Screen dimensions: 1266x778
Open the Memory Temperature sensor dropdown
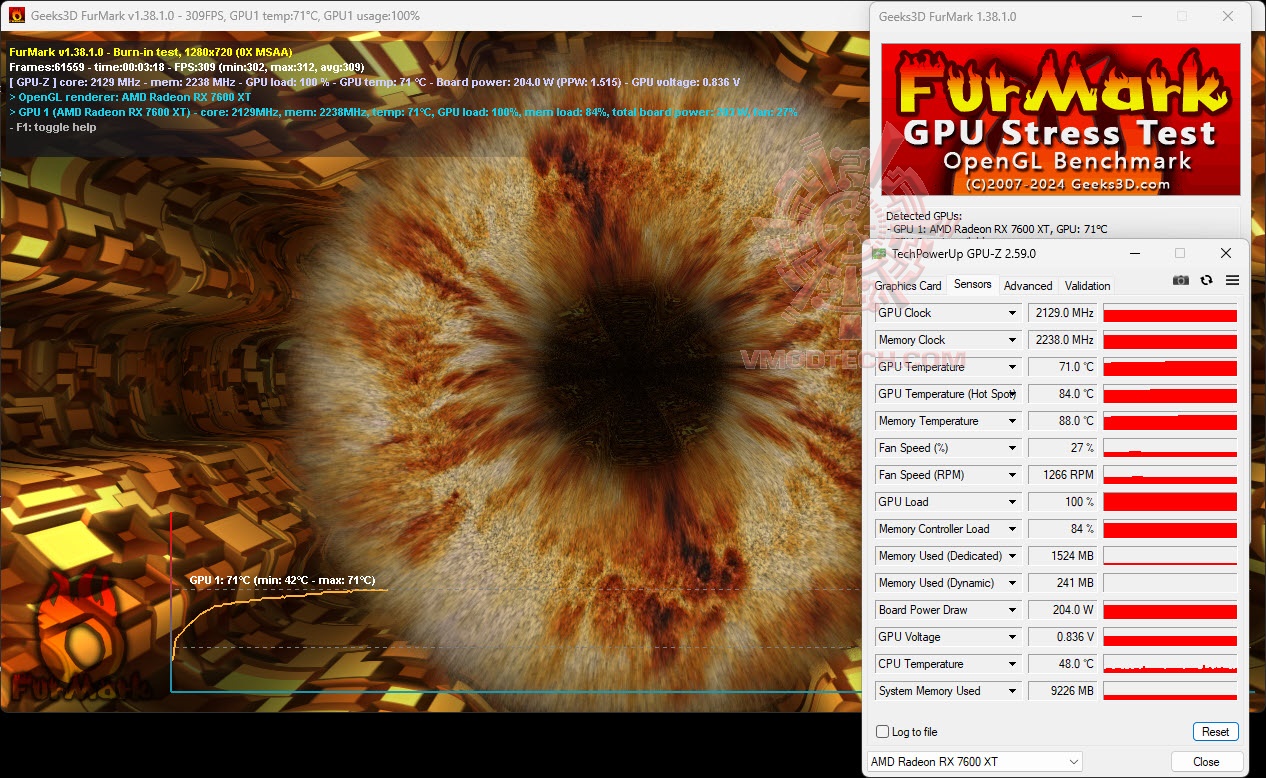[x=1012, y=421]
